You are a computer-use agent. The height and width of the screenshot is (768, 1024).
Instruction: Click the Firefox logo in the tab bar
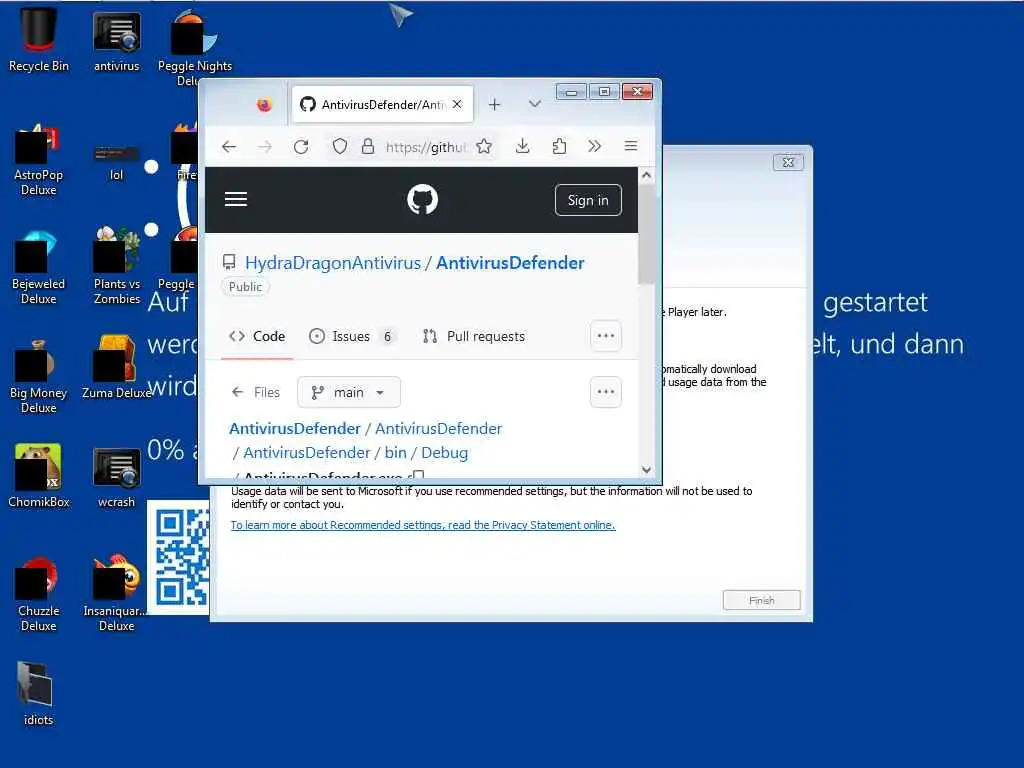[264, 104]
